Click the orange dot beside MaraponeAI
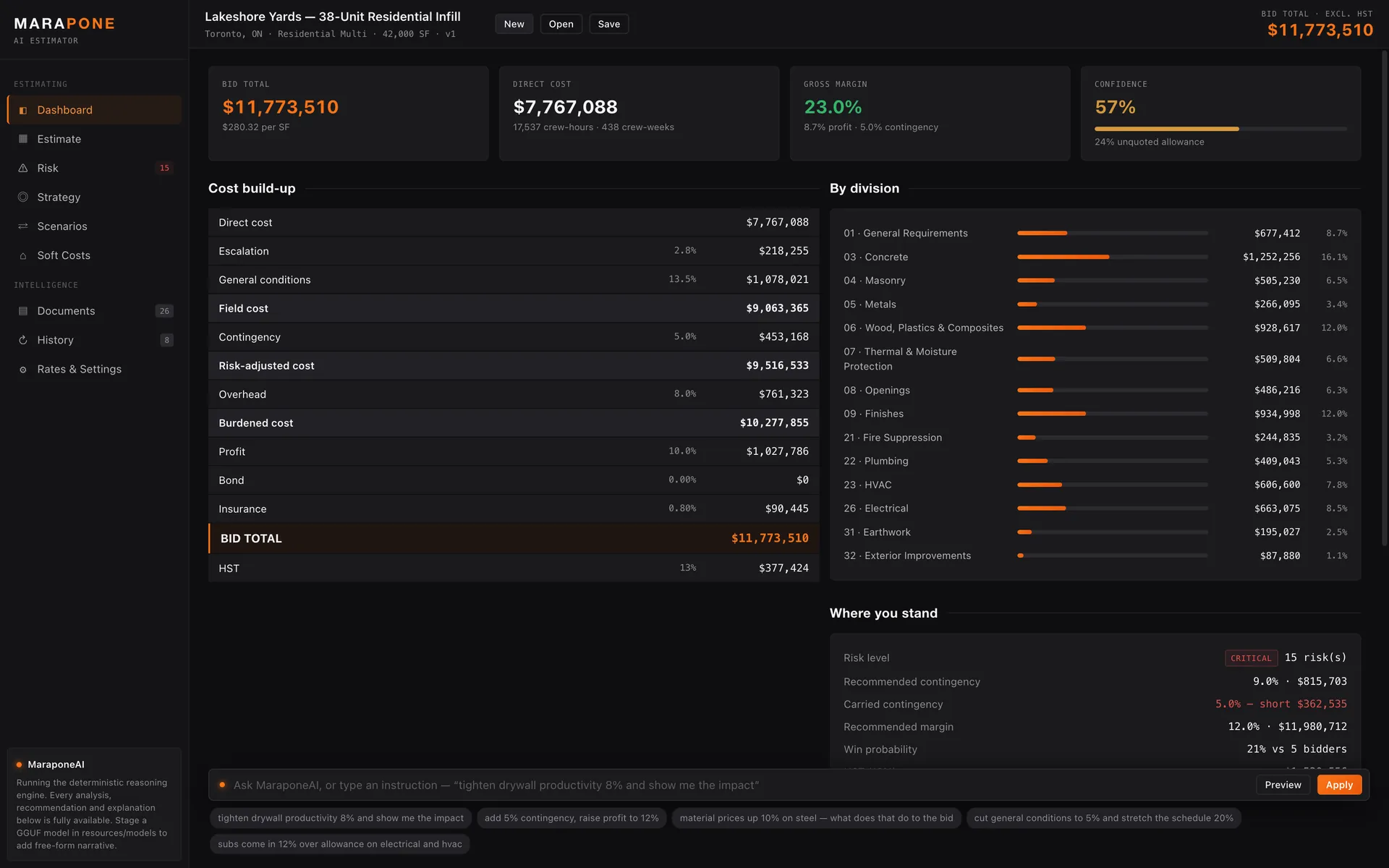The width and height of the screenshot is (1389, 868). tap(19, 765)
